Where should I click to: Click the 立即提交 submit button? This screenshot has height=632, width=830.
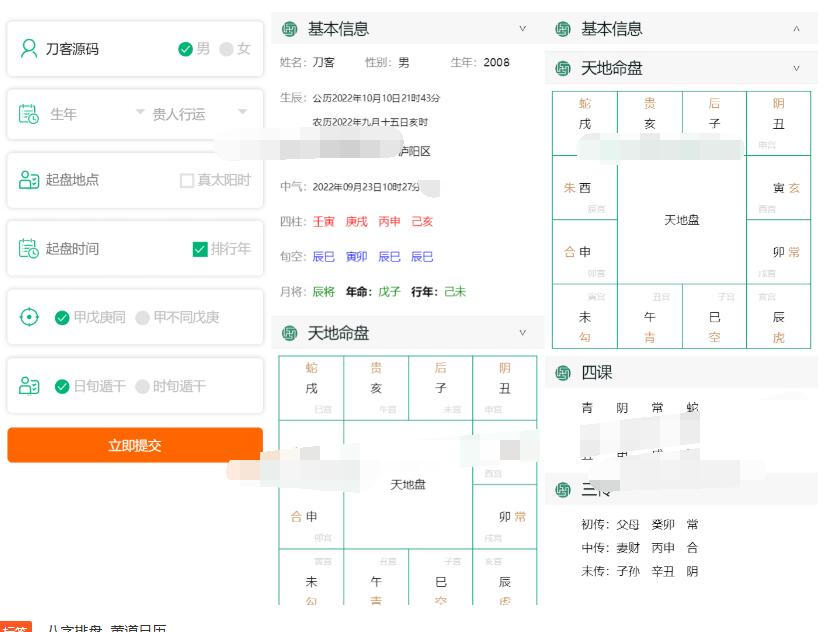click(x=134, y=445)
